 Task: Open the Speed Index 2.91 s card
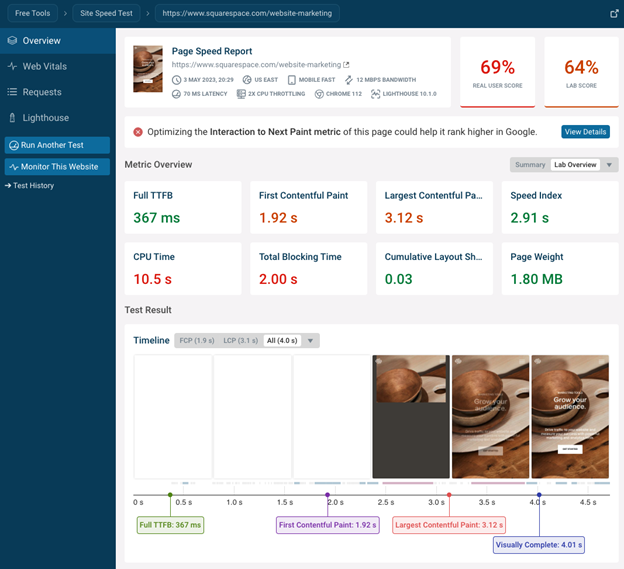click(x=560, y=207)
